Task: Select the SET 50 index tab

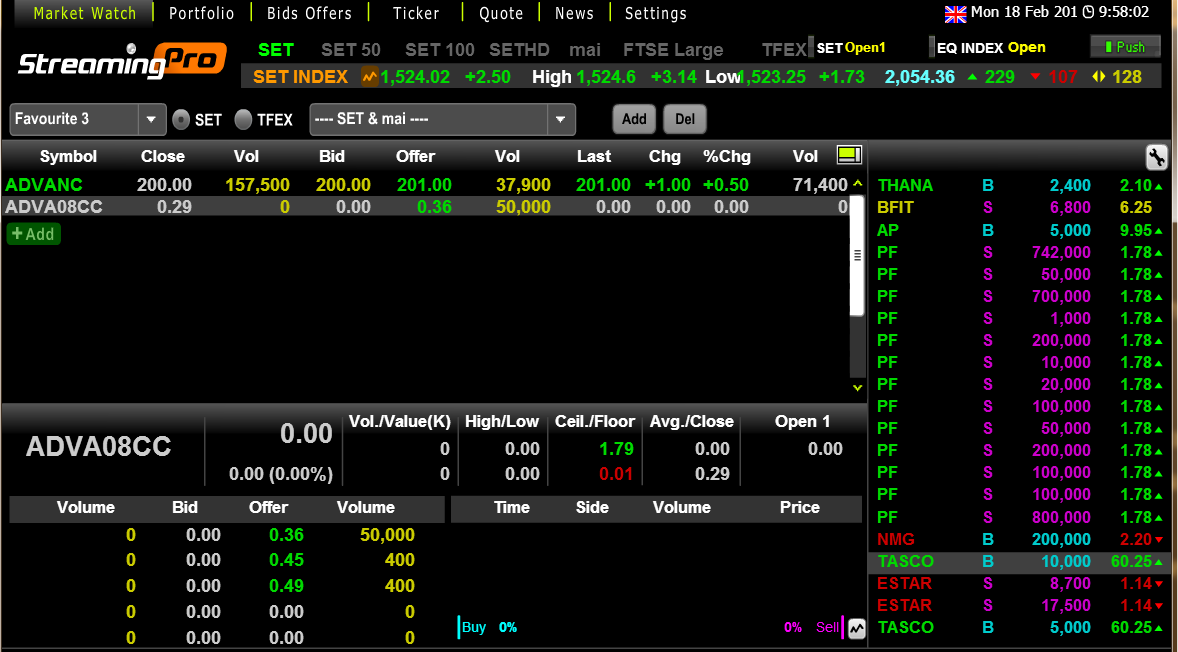Action: point(351,50)
